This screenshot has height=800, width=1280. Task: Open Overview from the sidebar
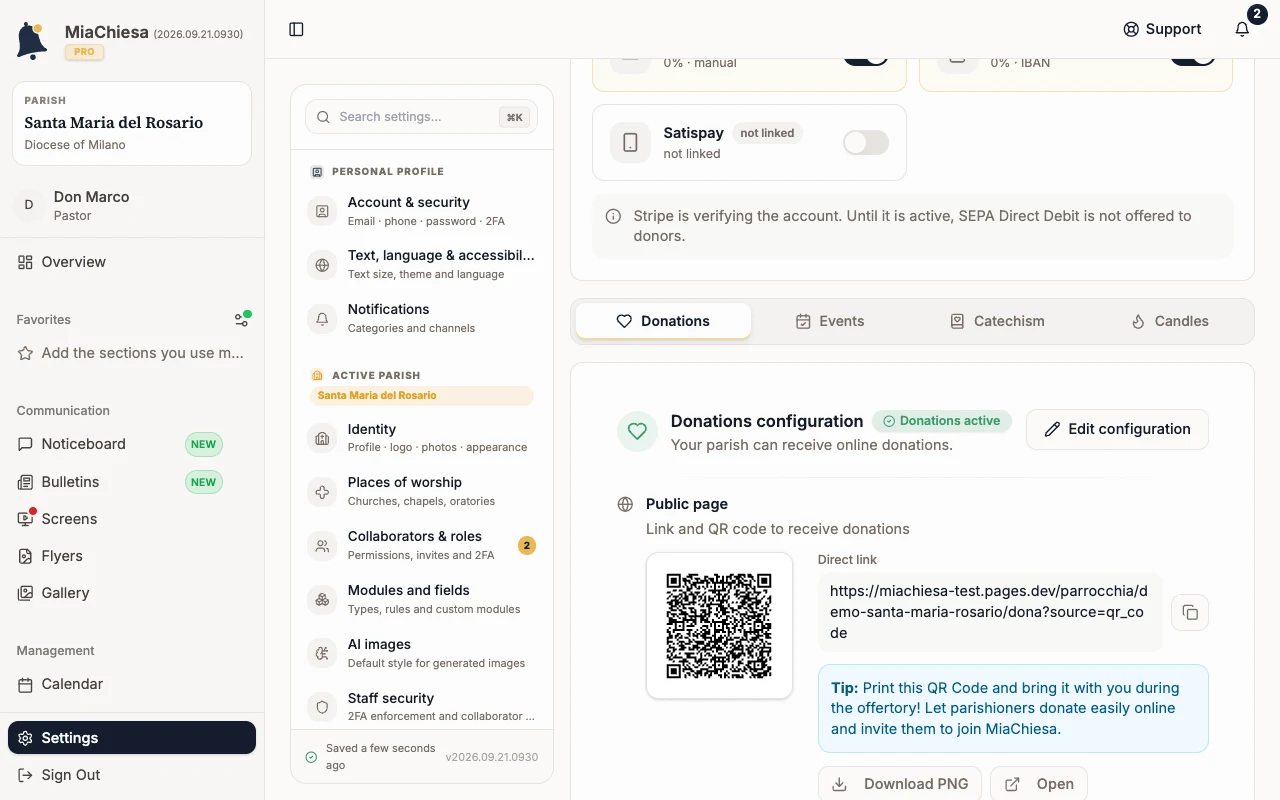132,262
